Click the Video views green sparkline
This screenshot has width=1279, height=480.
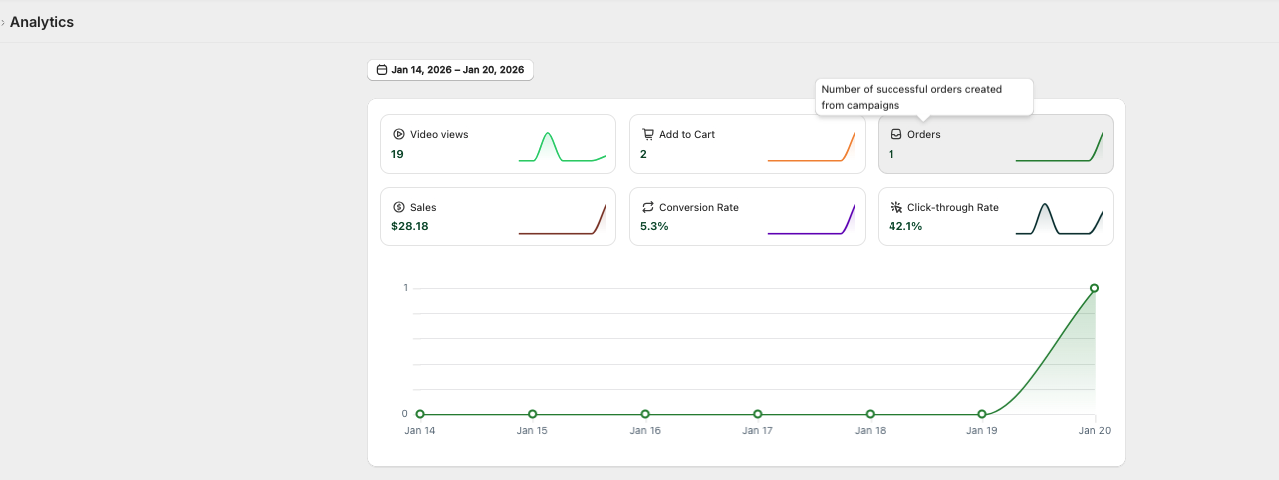pyautogui.click(x=562, y=146)
